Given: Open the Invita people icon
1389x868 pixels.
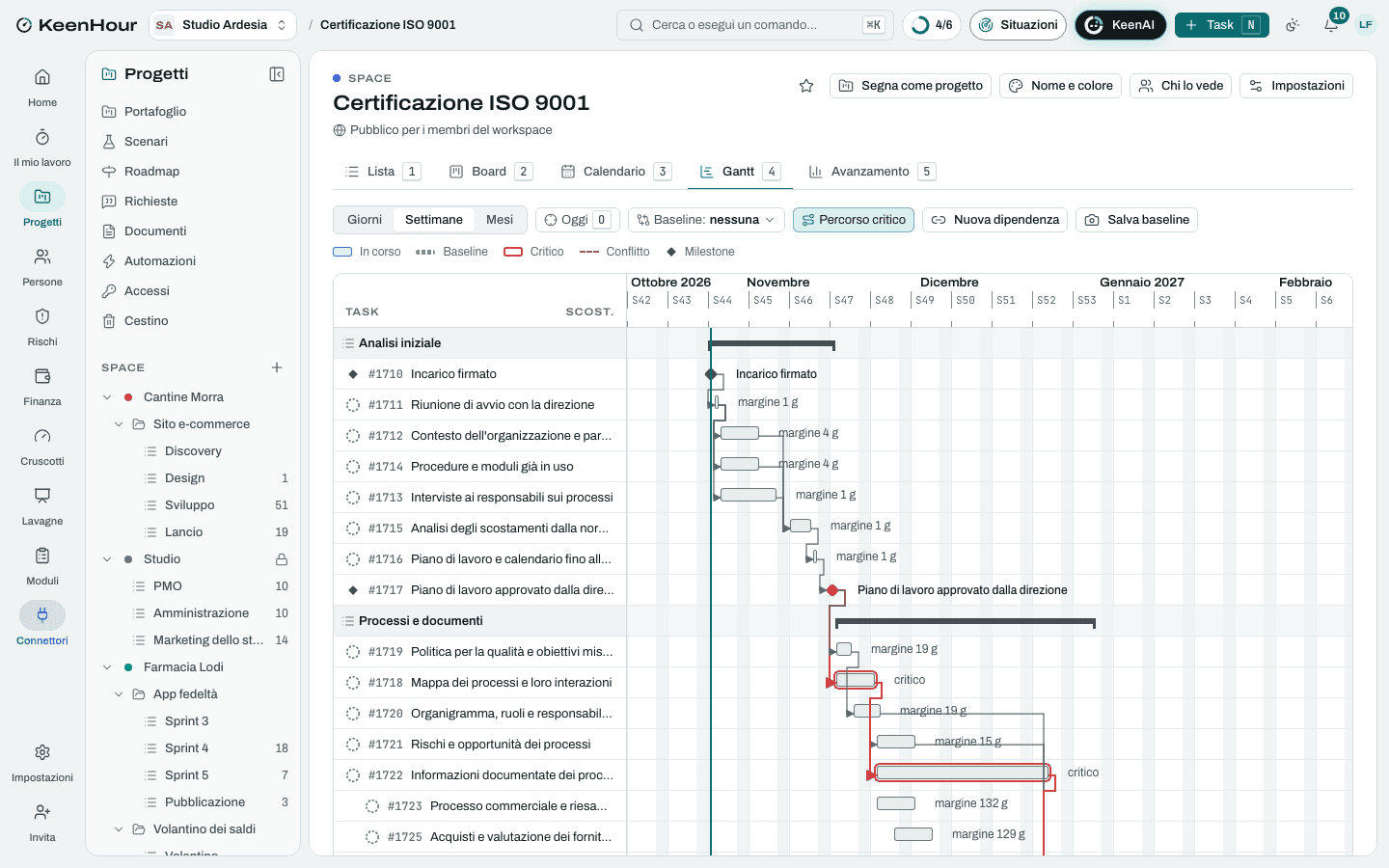Looking at the screenshot, I should pos(42,812).
